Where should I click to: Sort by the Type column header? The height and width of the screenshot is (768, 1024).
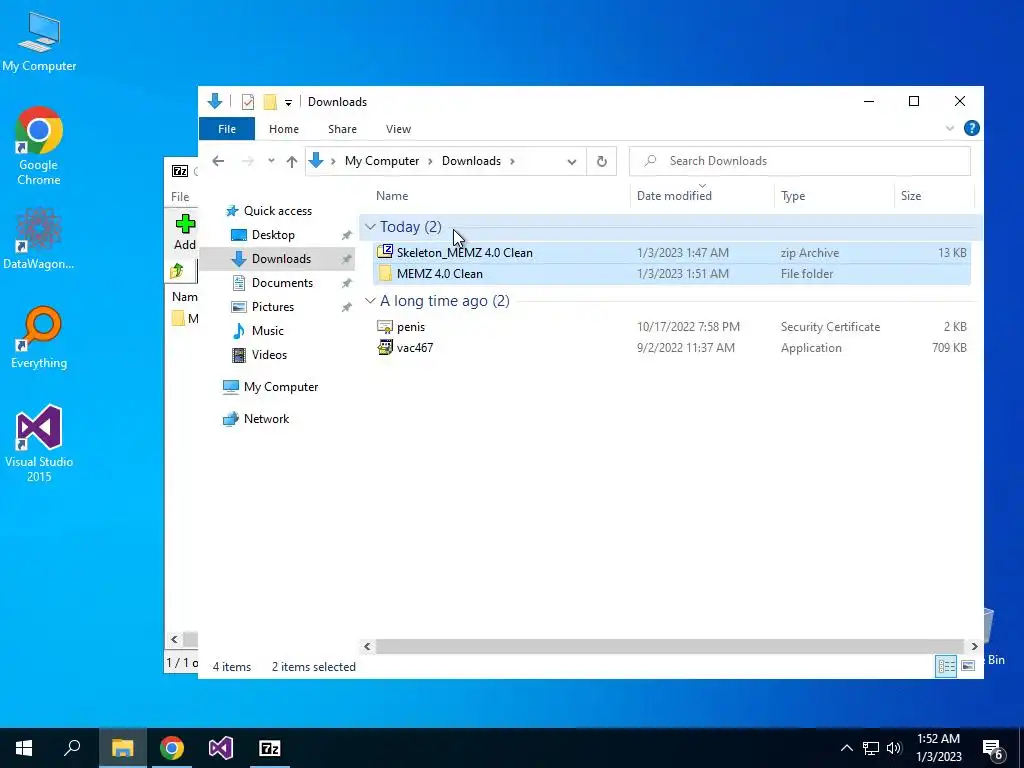(793, 196)
